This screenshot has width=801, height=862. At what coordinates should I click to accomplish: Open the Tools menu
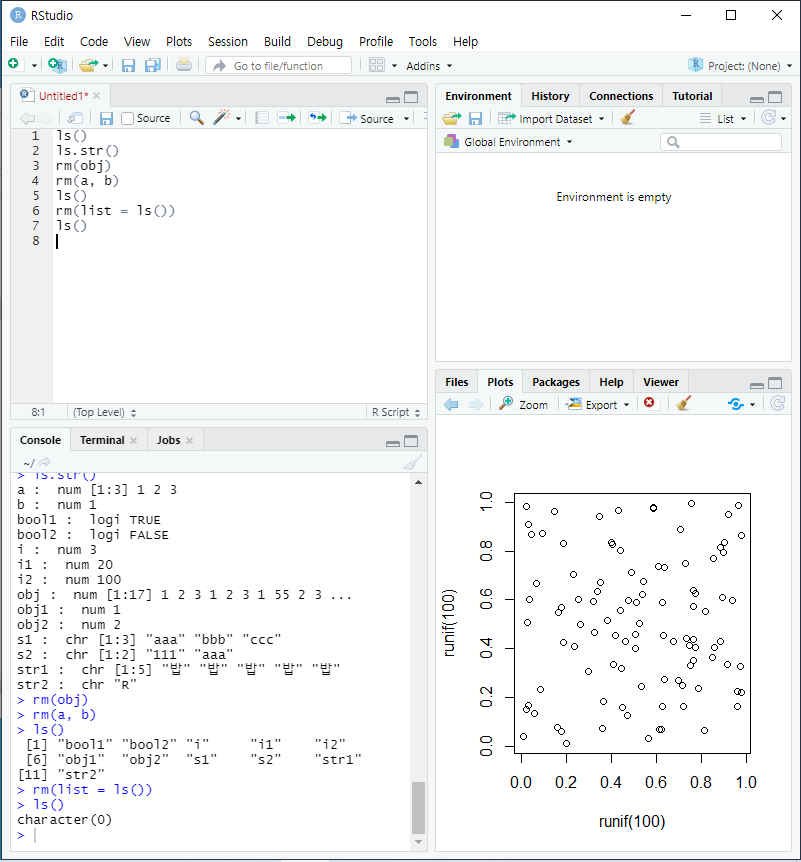pyautogui.click(x=422, y=41)
